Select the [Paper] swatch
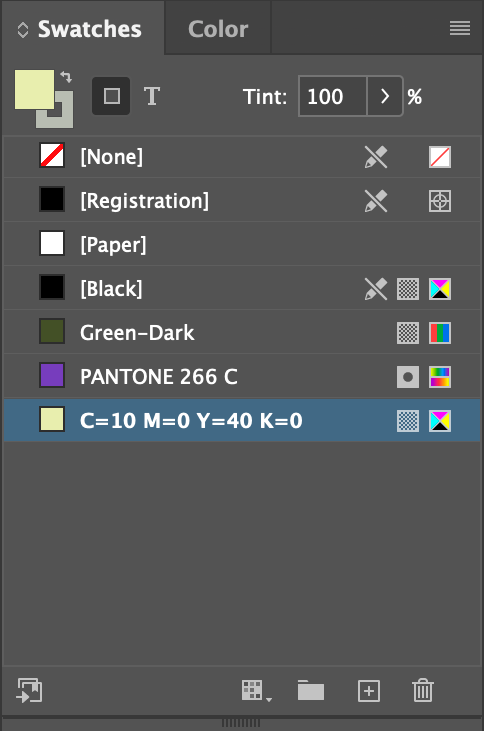The height and width of the screenshot is (731, 484). pos(242,245)
